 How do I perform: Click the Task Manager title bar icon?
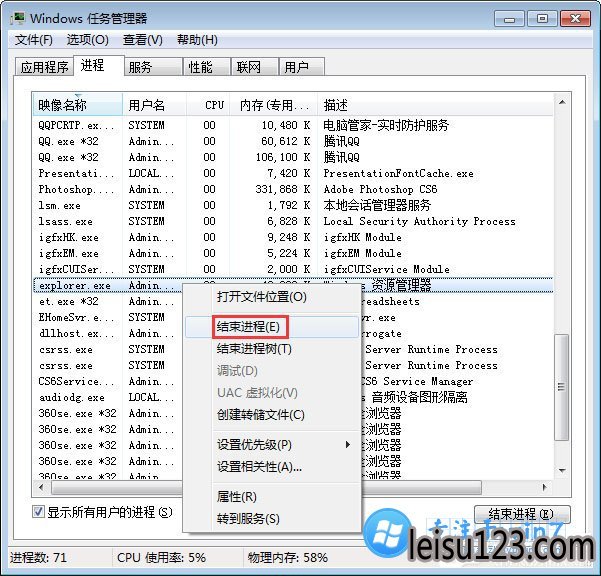[18, 18]
